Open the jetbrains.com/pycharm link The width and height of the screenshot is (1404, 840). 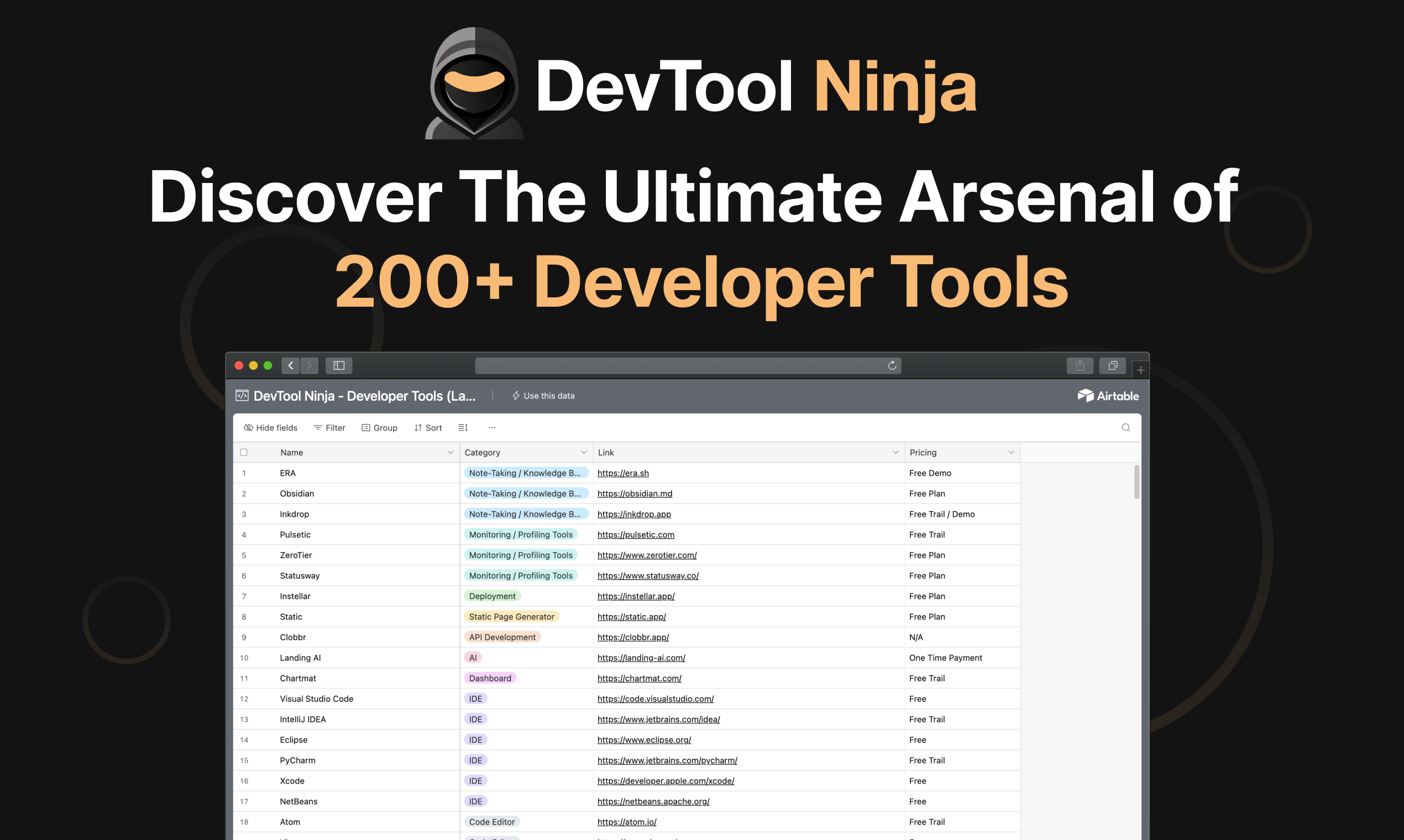point(667,760)
